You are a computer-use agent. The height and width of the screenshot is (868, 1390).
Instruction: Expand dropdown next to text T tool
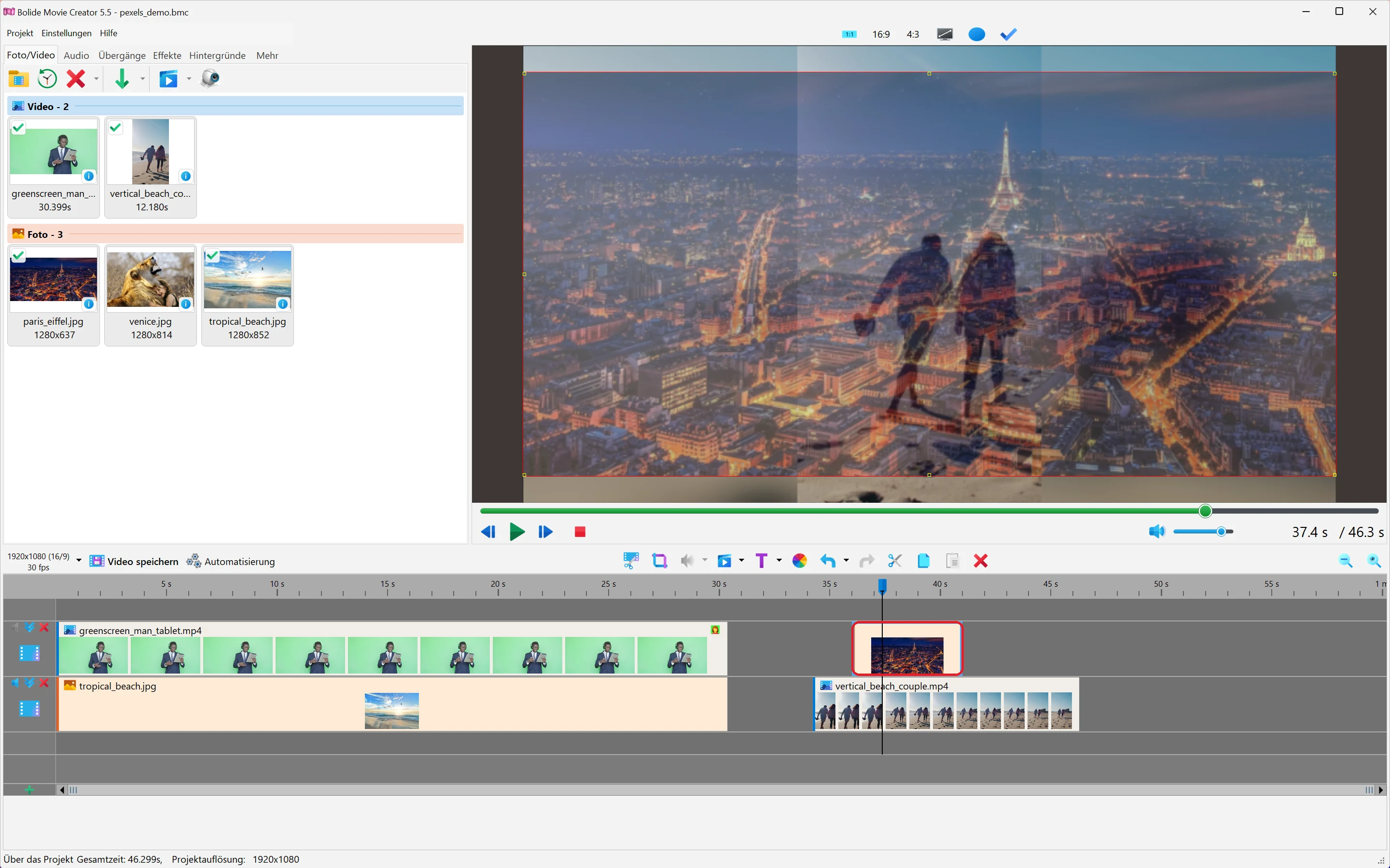779,561
